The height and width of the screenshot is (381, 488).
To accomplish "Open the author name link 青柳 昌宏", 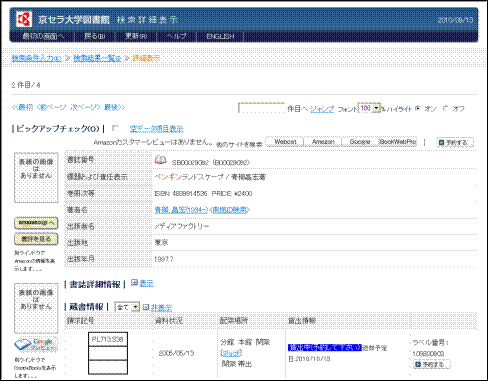I will pyautogui.click(x=181, y=210).
